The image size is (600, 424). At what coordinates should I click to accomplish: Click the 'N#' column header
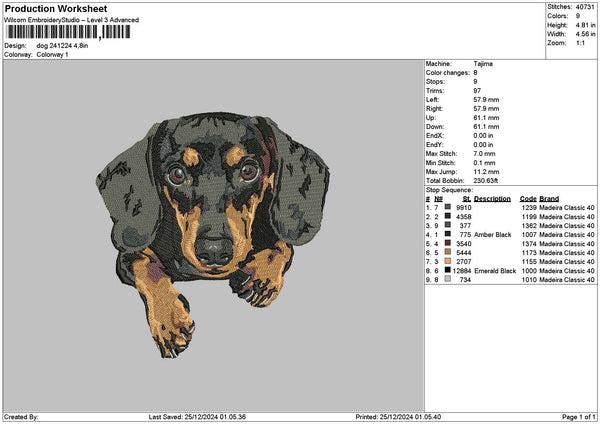[x=439, y=199]
